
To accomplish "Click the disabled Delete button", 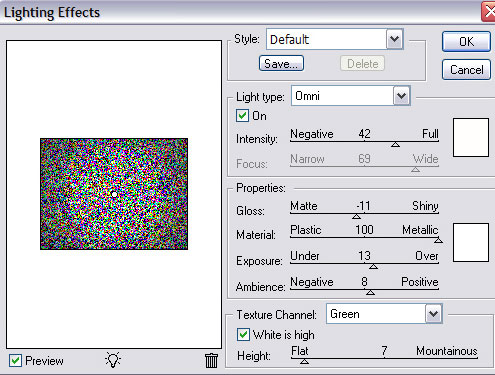I will 362,63.
